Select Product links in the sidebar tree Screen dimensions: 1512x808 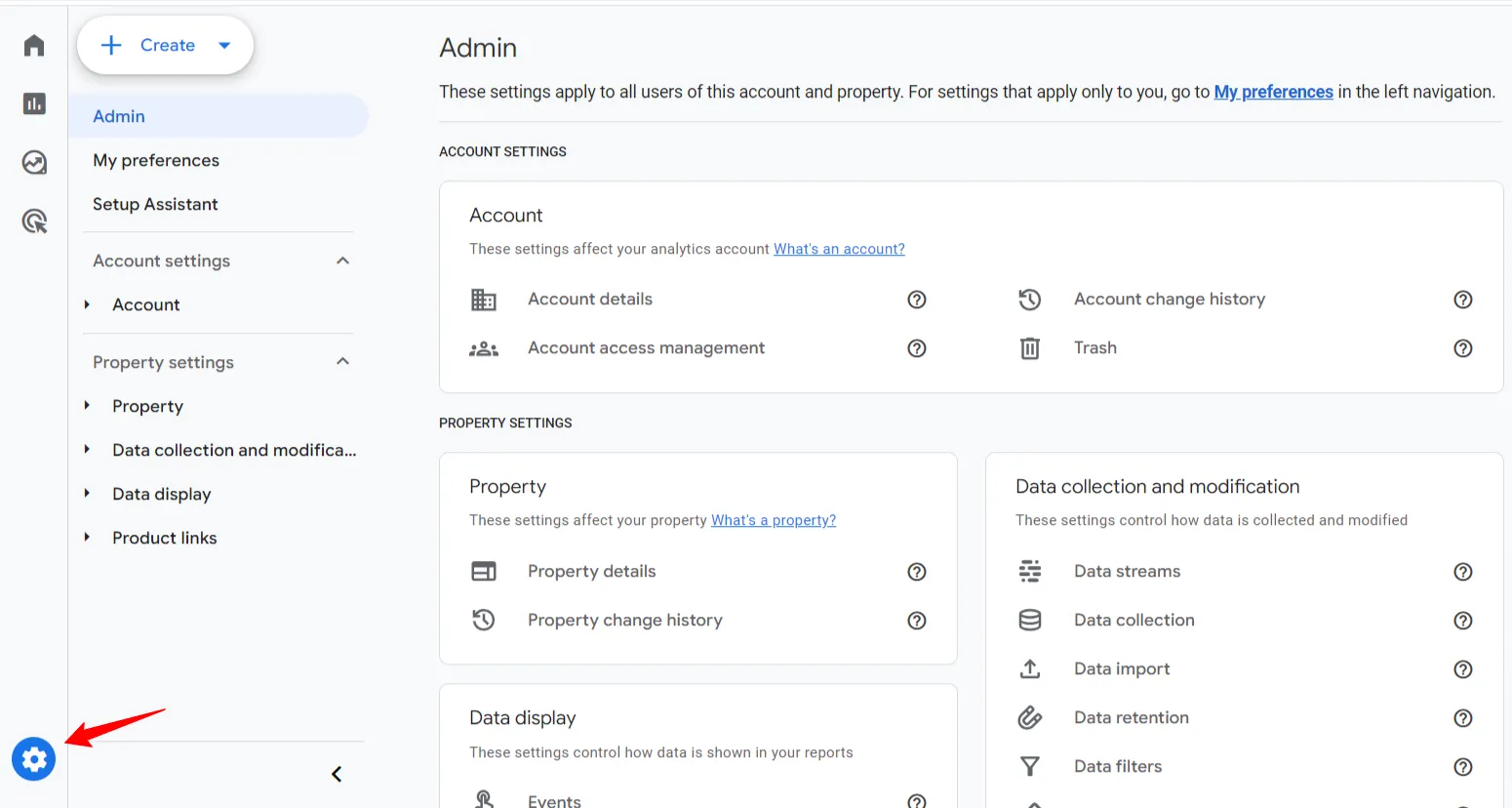(165, 538)
